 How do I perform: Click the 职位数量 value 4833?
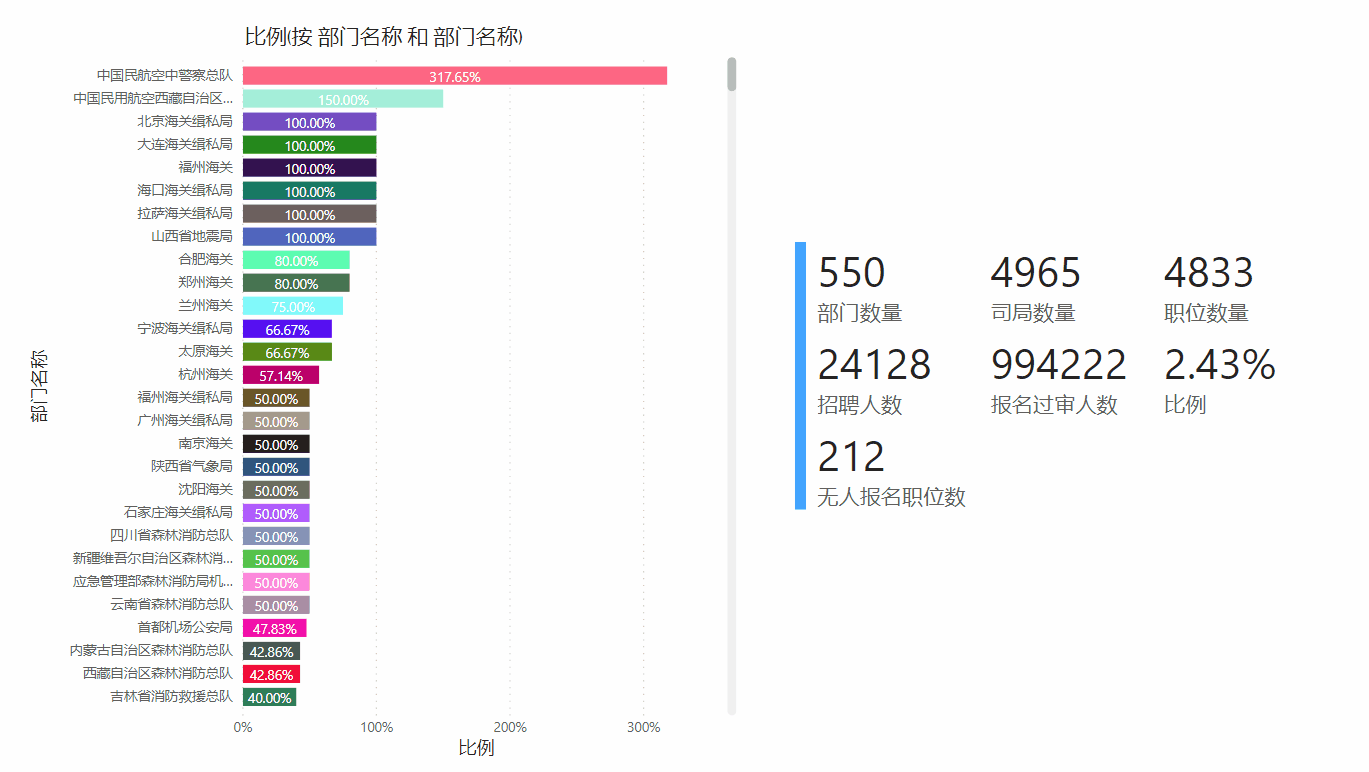pos(1208,273)
